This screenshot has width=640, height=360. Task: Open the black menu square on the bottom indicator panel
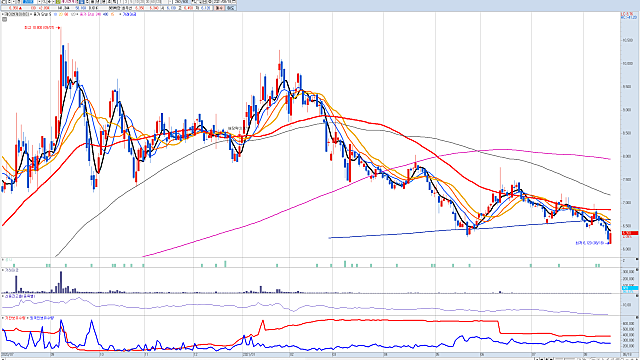pos(637,318)
